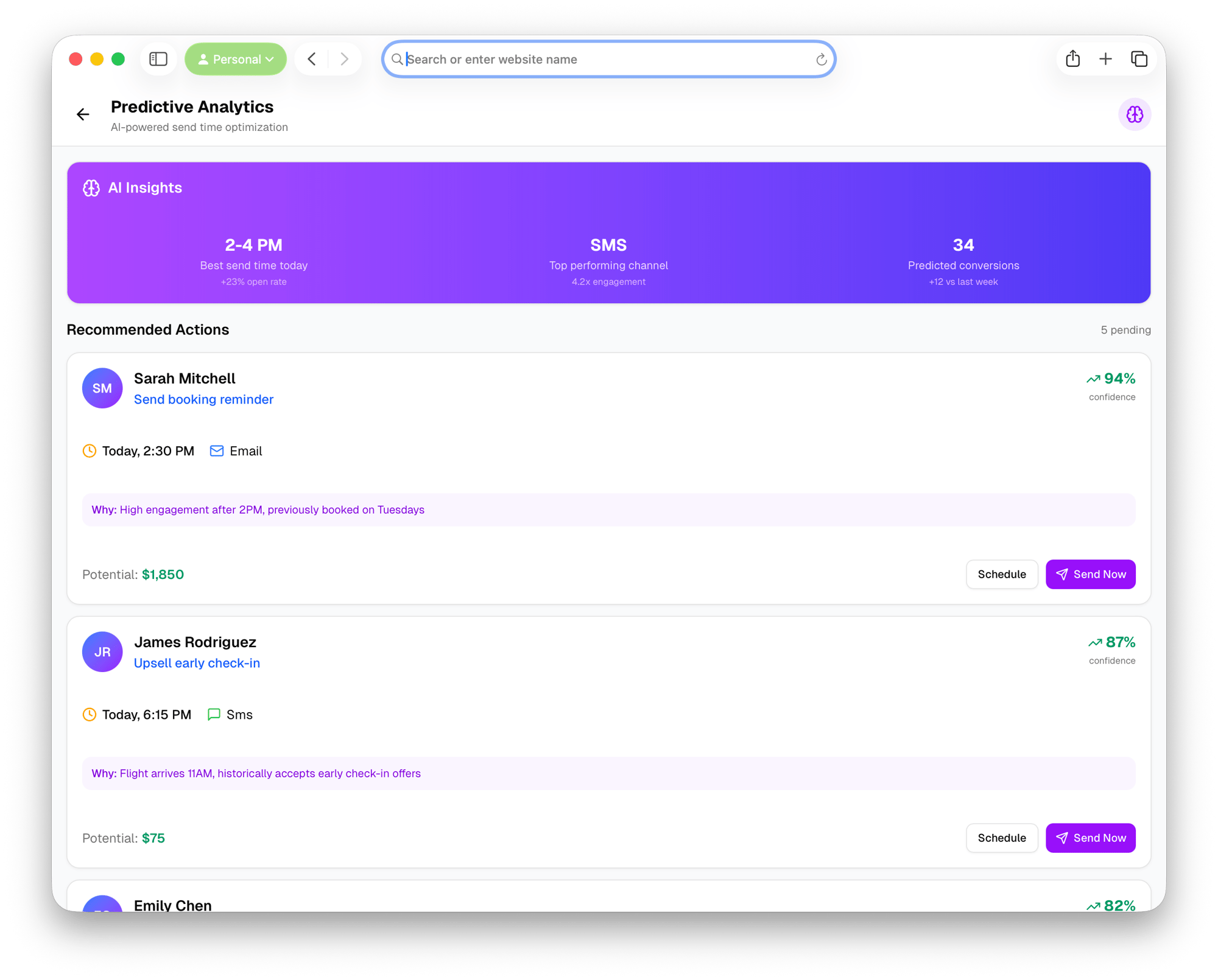Toggle the browser sidebar panel icon
Image resolution: width=1218 pixels, height=980 pixels.
point(158,59)
